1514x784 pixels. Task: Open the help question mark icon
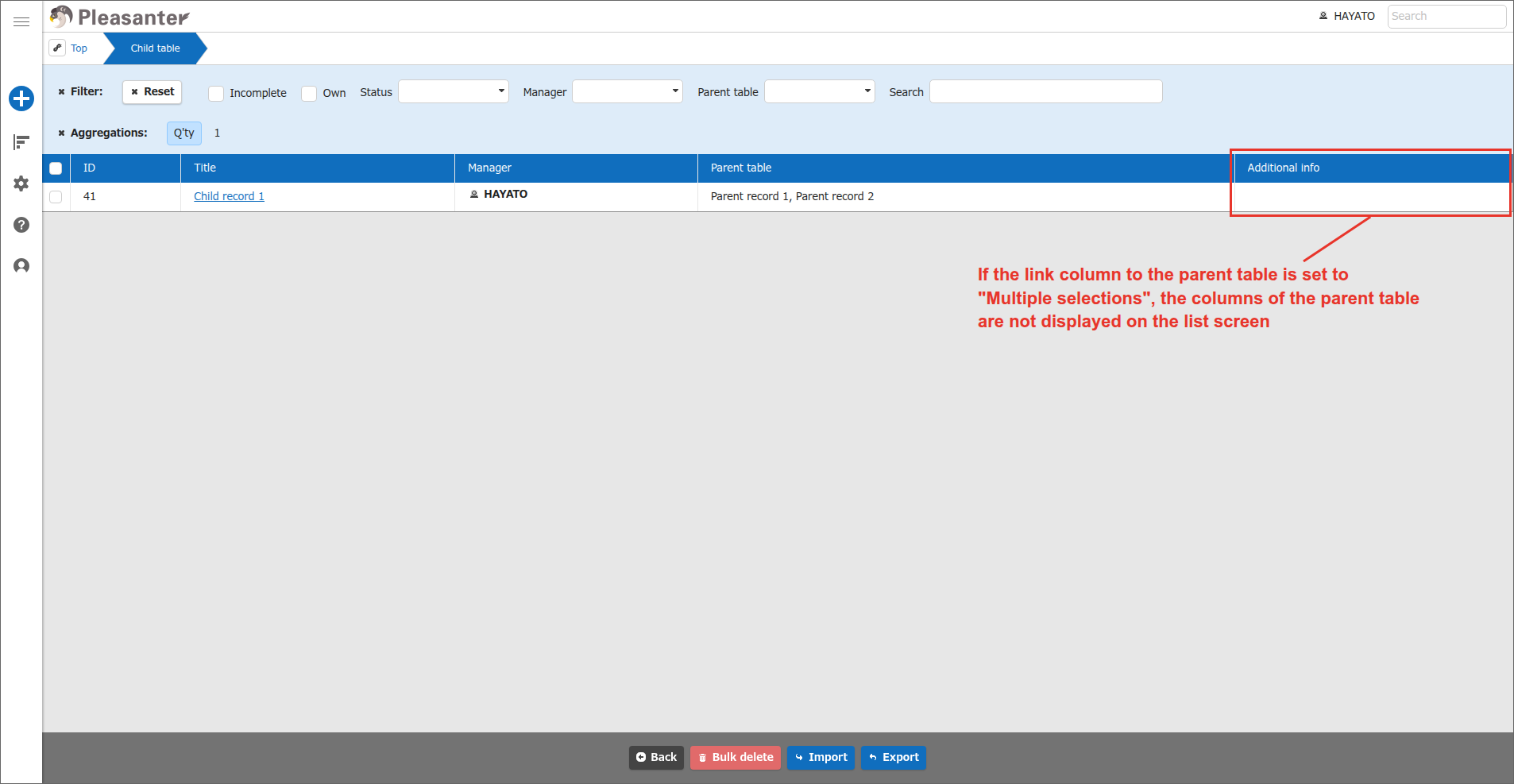21,225
